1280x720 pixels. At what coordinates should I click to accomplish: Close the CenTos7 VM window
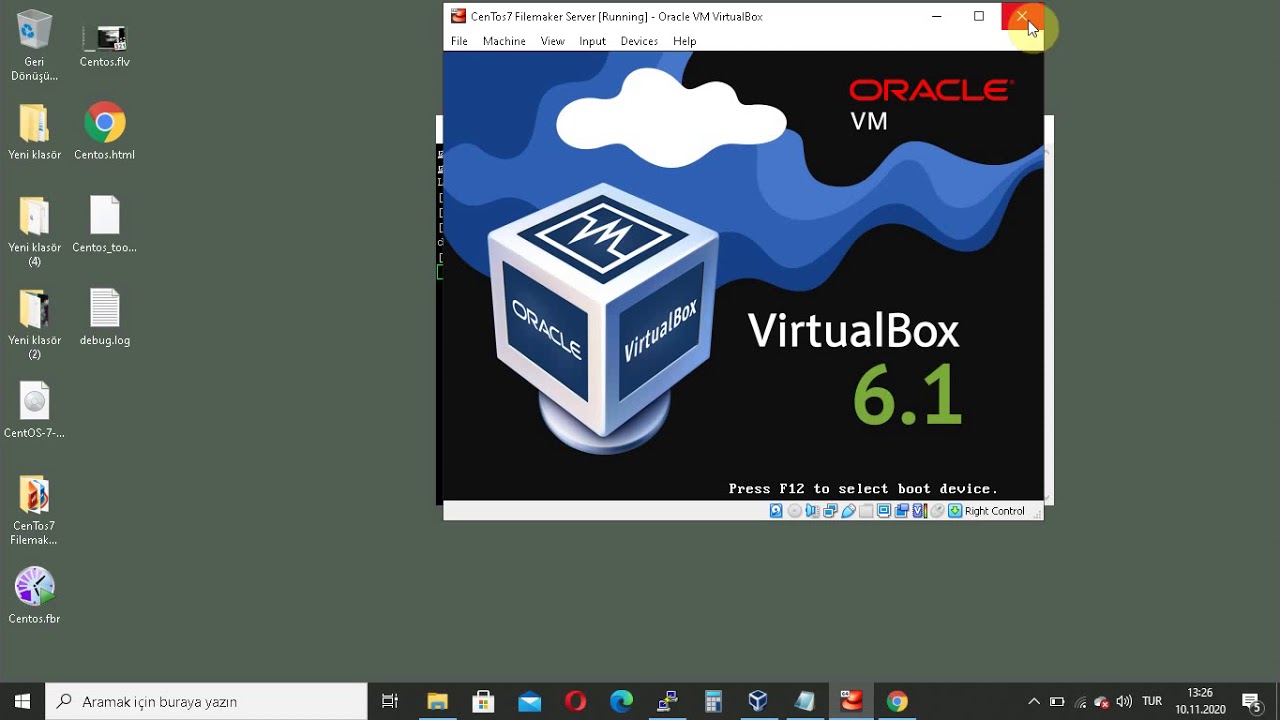[x=1022, y=16]
